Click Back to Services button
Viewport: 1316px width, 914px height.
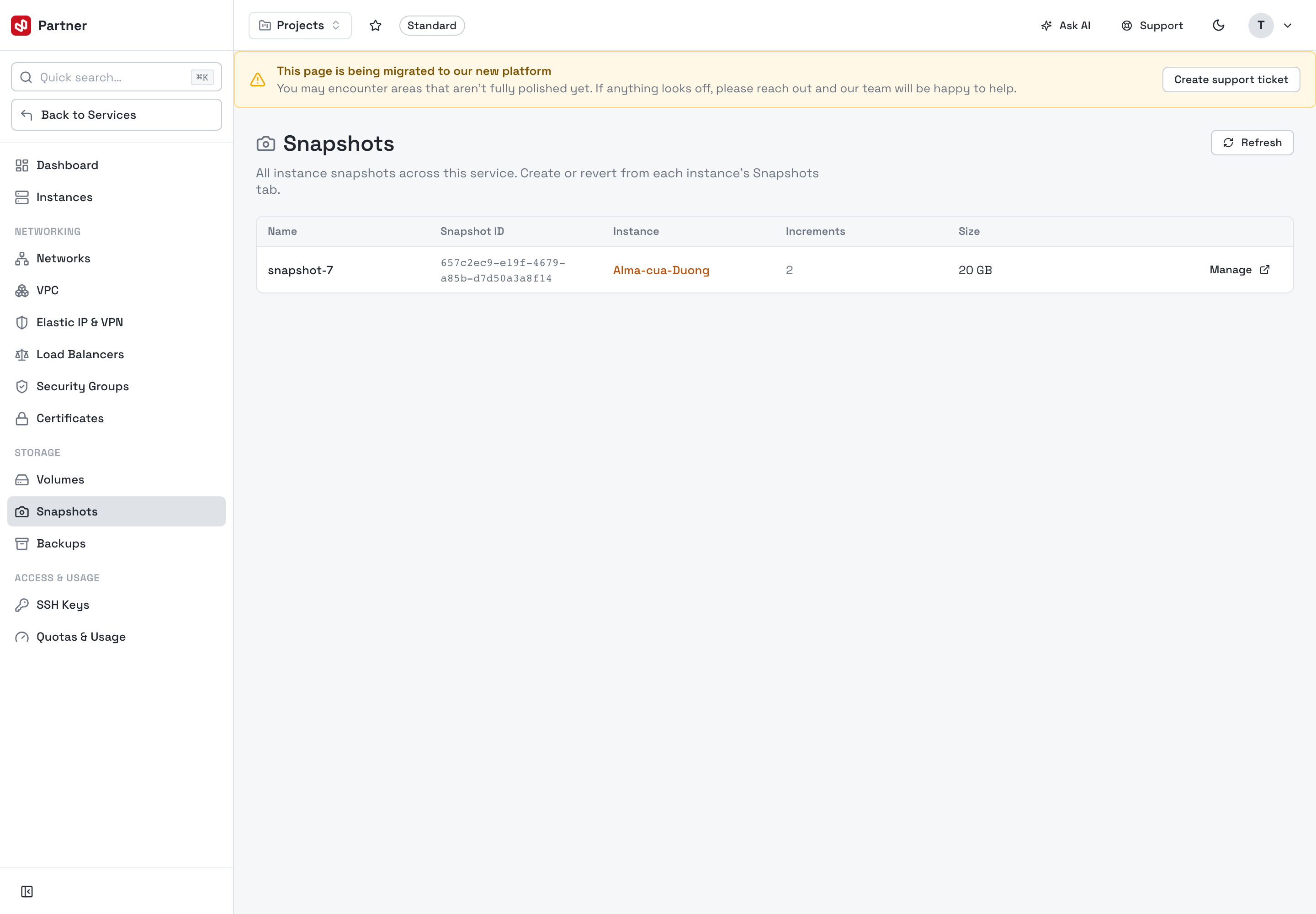(116, 115)
